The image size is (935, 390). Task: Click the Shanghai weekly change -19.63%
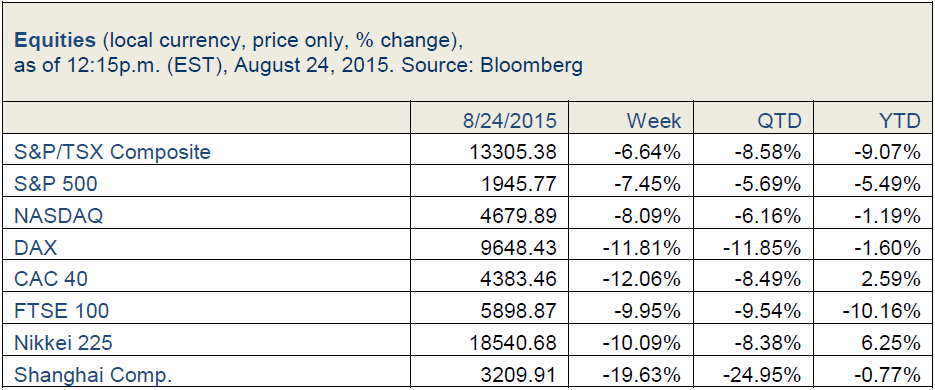(642, 374)
